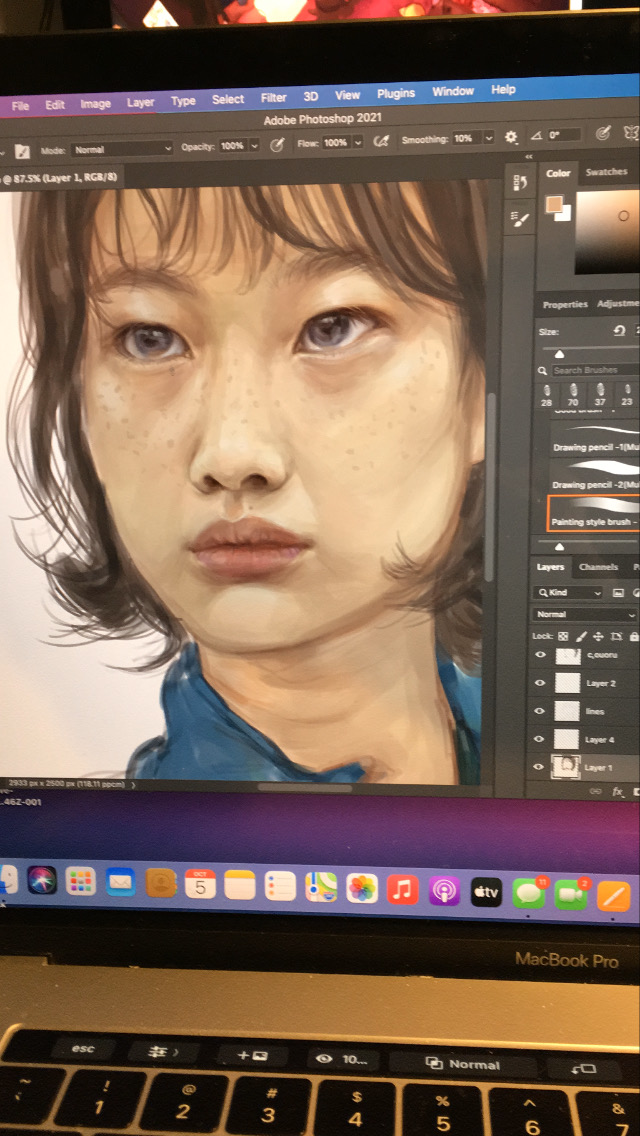The height and width of the screenshot is (1136, 640).
Task: Select the Layer 1 thumbnail
Action: click(565, 767)
